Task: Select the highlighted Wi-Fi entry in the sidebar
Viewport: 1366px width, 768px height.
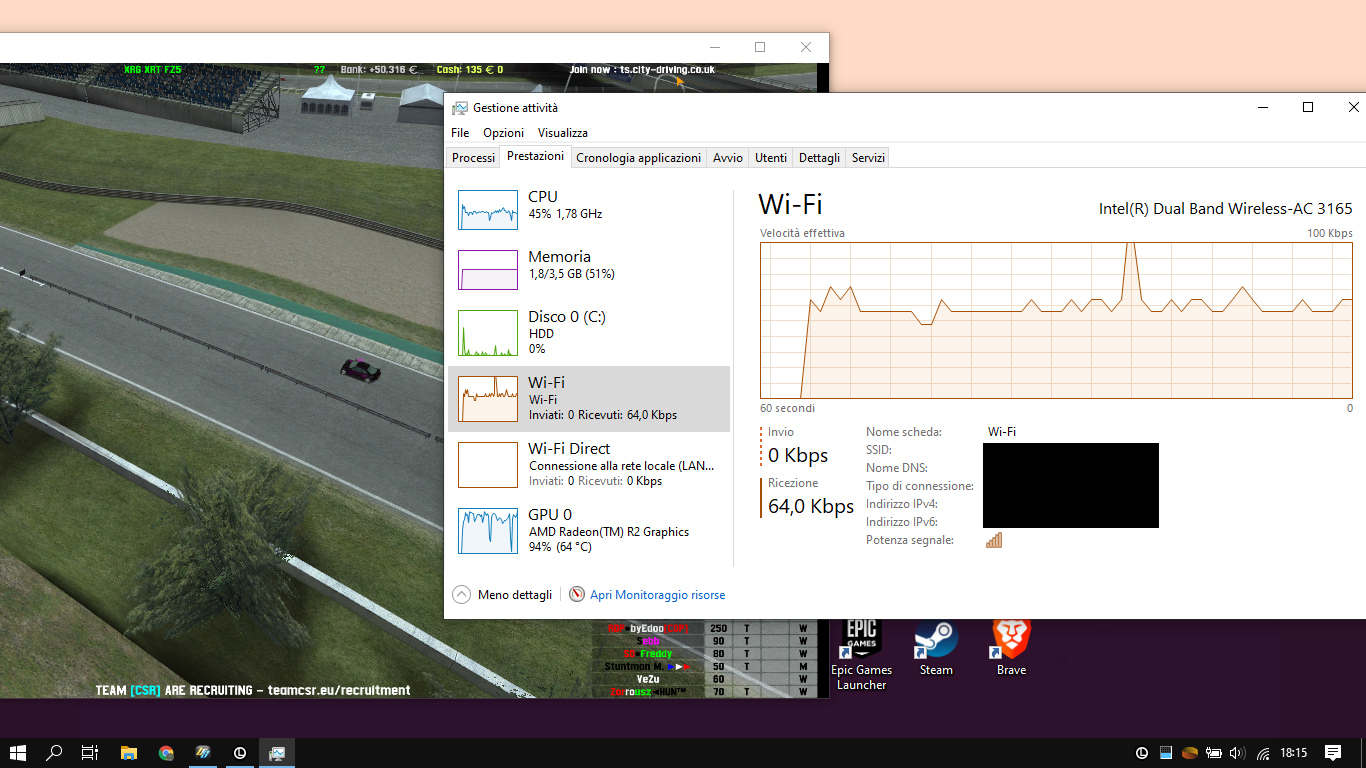Action: coord(589,398)
